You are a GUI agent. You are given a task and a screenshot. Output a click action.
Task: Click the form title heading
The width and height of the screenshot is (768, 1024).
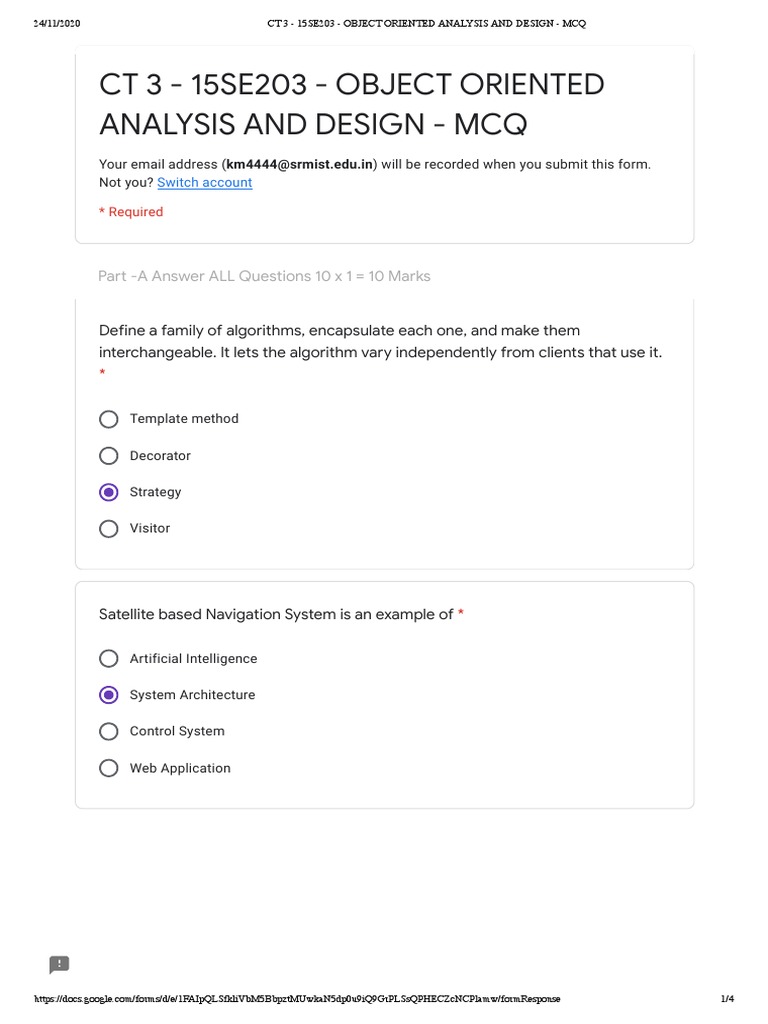pos(352,104)
